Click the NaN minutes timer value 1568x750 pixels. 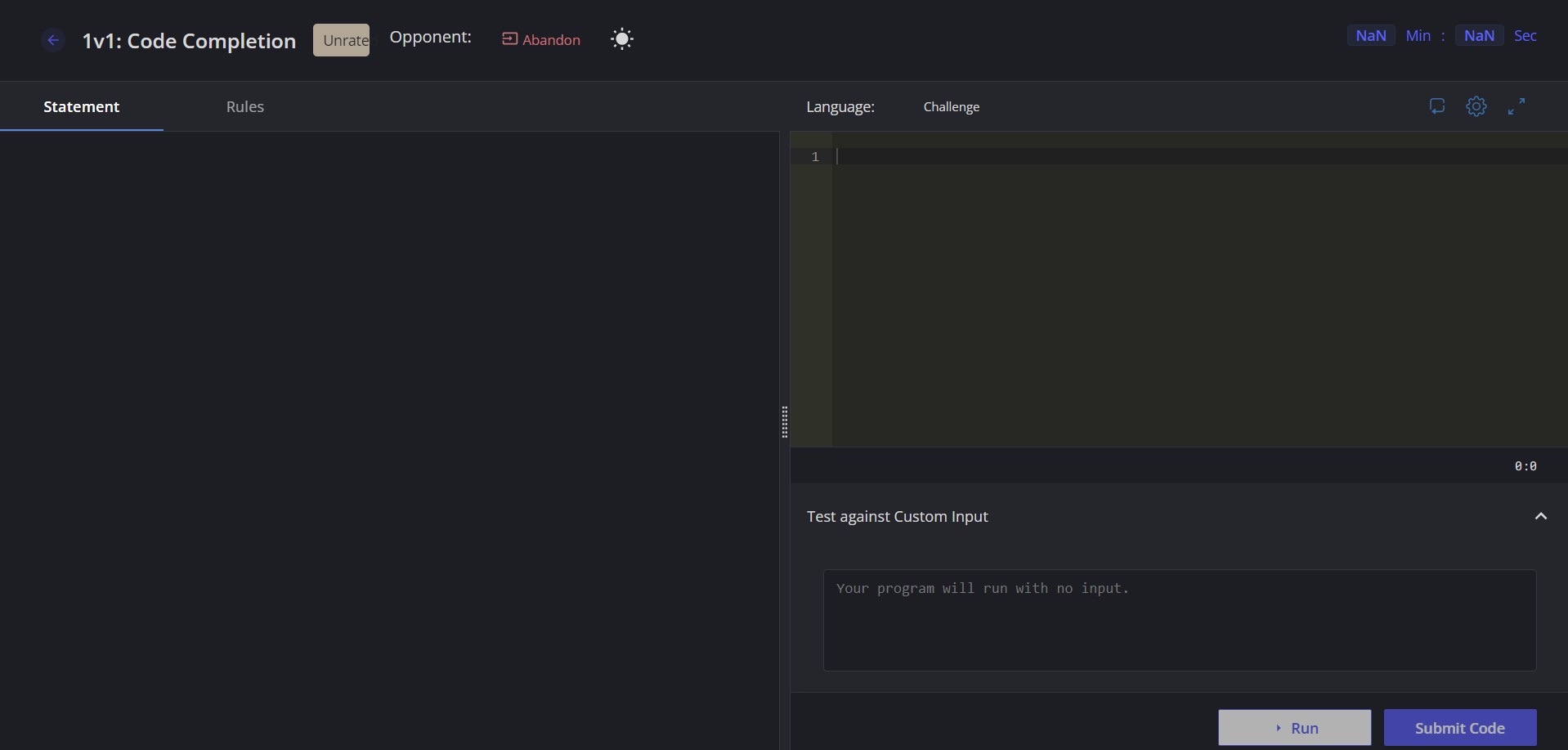pyautogui.click(x=1371, y=35)
